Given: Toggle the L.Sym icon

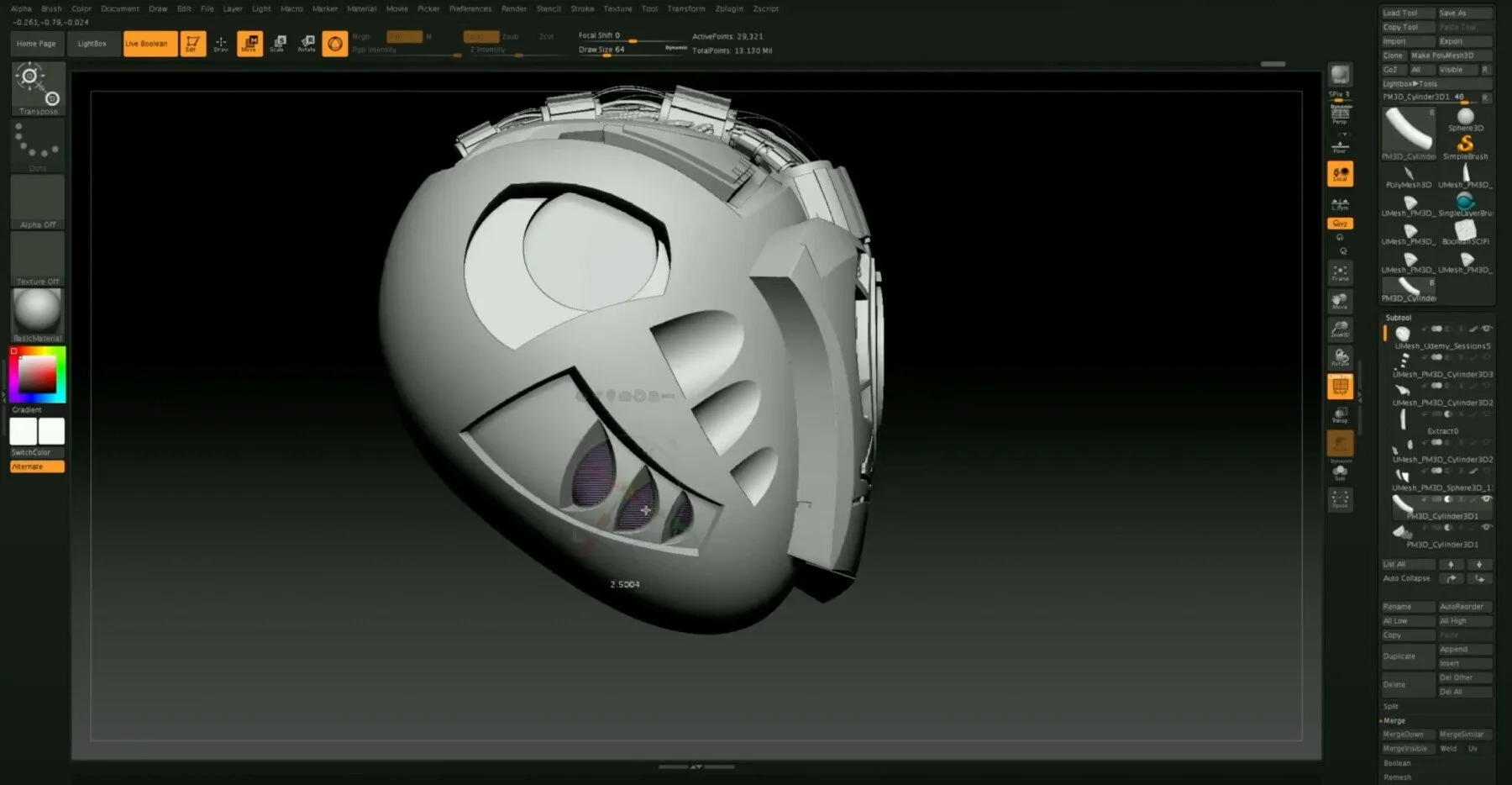Looking at the screenshot, I should pyautogui.click(x=1340, y=203).
